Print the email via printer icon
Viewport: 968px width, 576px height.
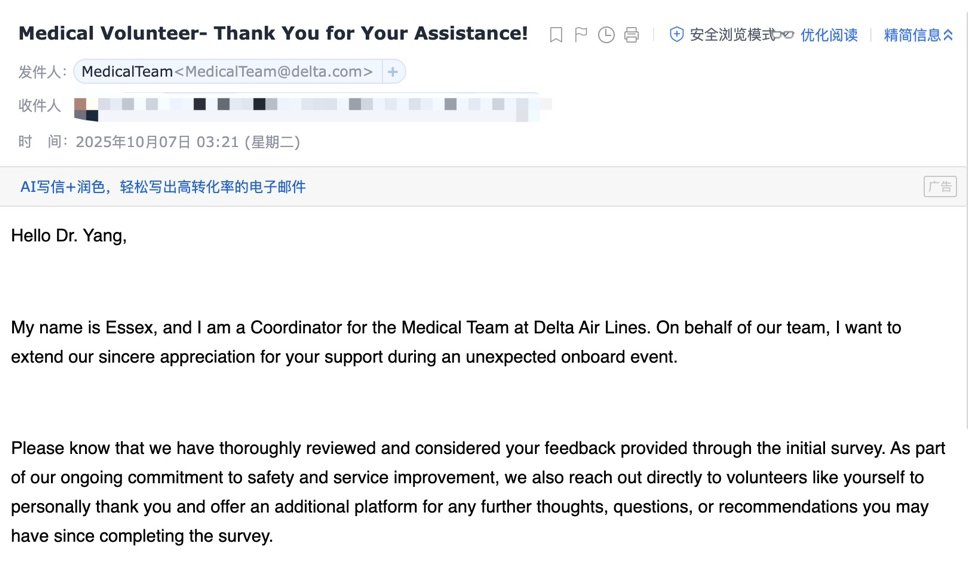point(631,35)
